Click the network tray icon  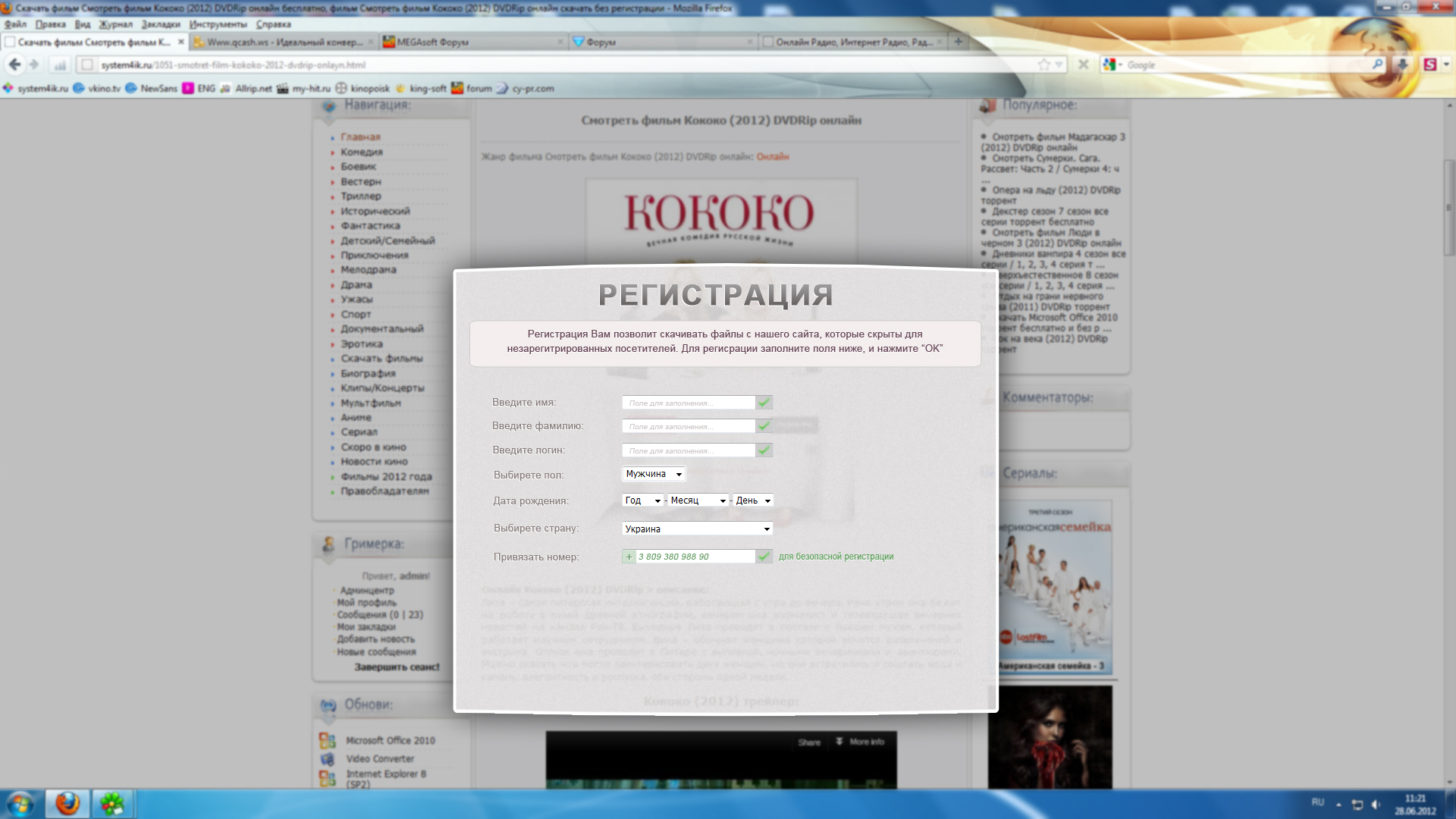click(1357, 804)
